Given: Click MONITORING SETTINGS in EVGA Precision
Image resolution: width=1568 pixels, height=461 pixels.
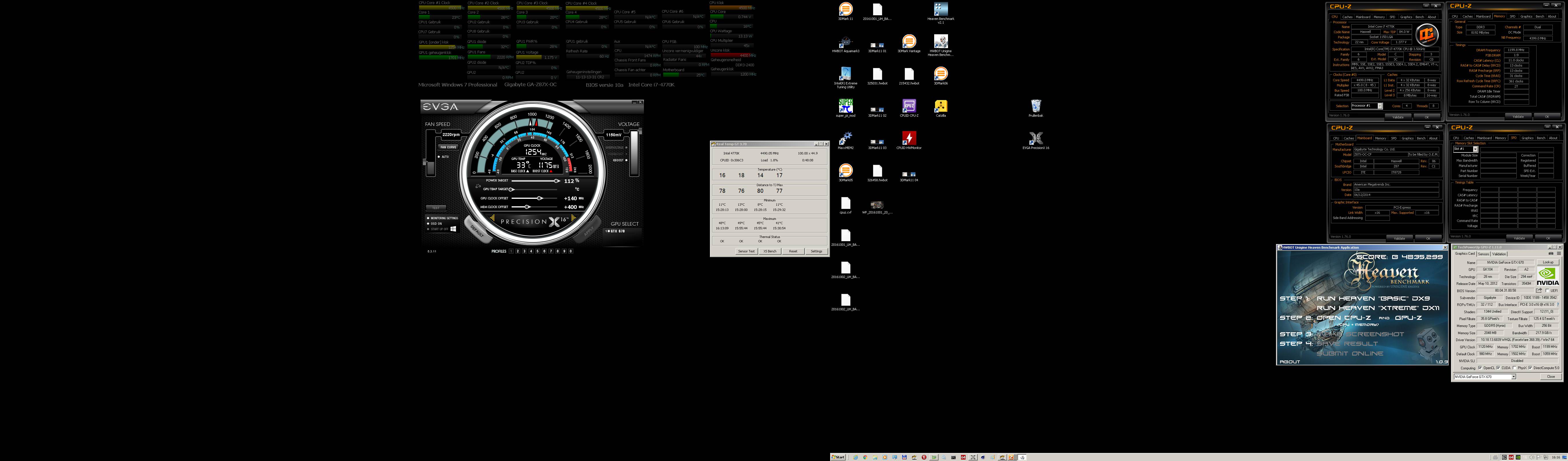Looking at the screenshot, I should pos(443,218).
